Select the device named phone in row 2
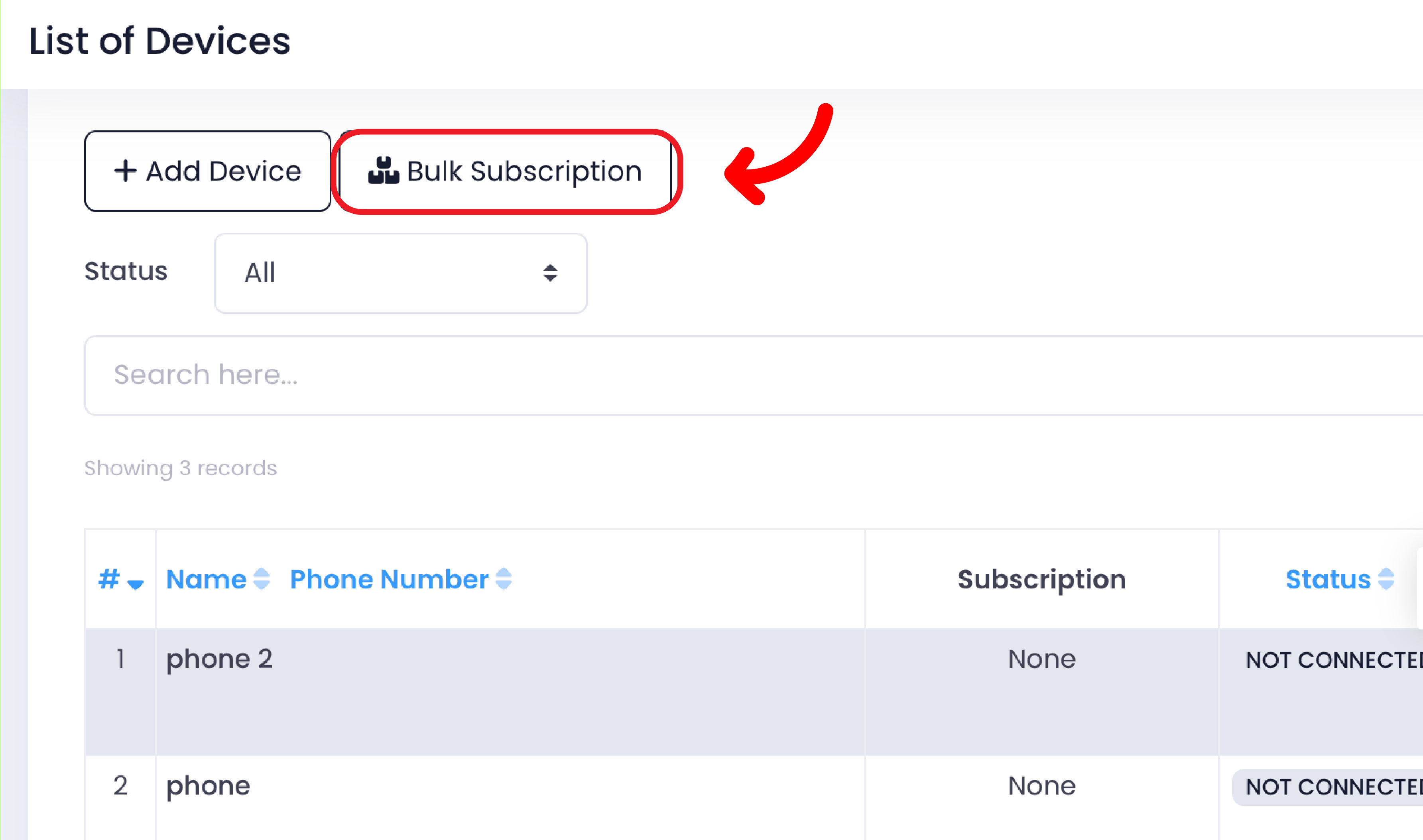 pos(208,785)
